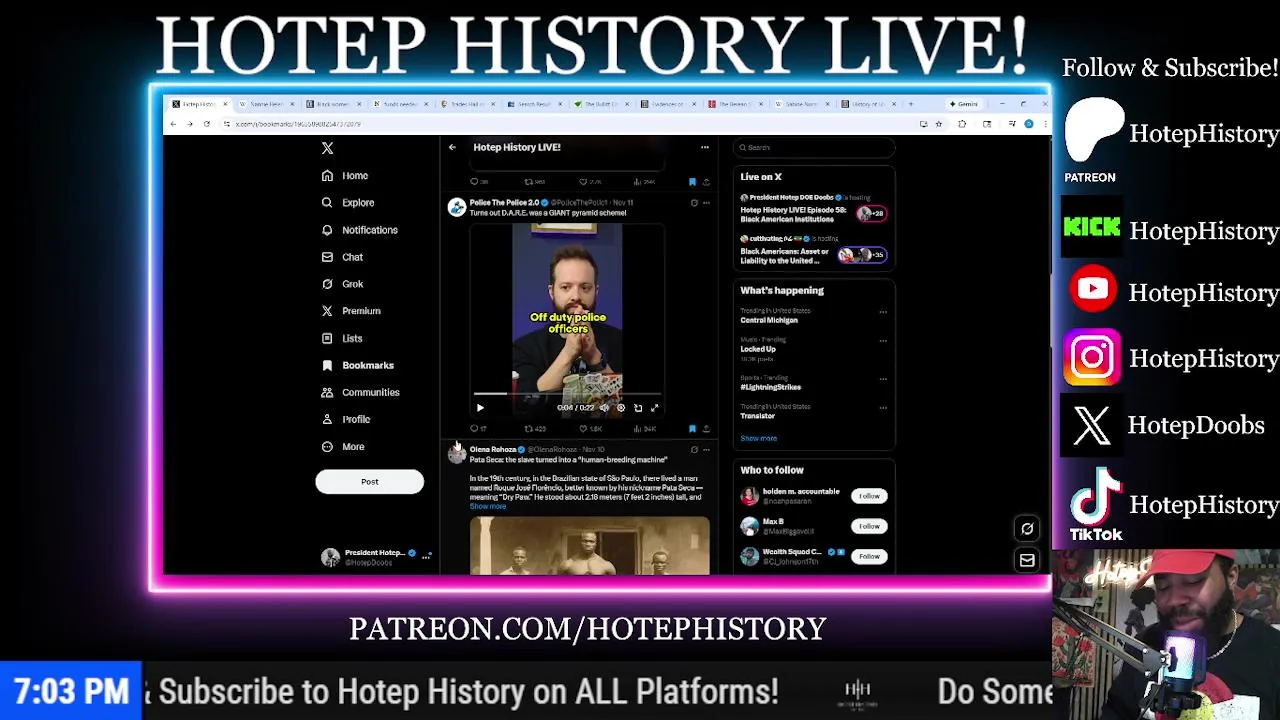The height and width of the screenshot is (720, 1280).
Task: Open three-dot menu on Police The Police post
Action: 706,203
